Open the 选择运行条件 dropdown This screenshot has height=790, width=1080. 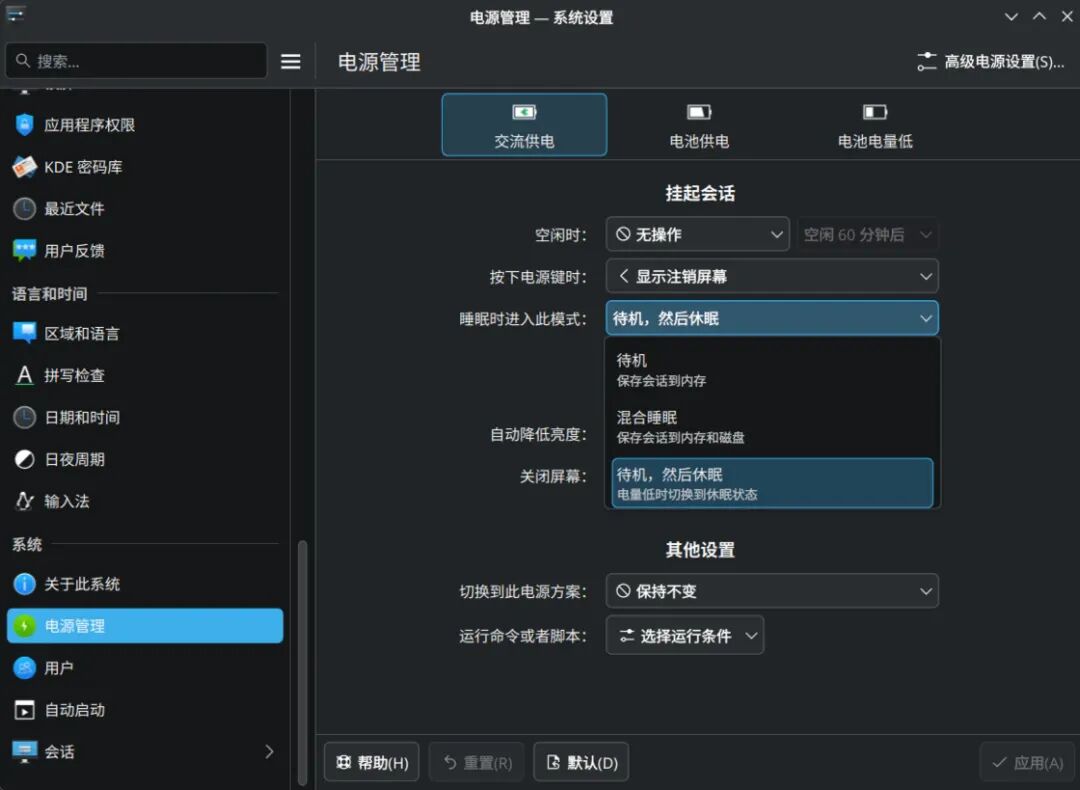pos(685,635)
